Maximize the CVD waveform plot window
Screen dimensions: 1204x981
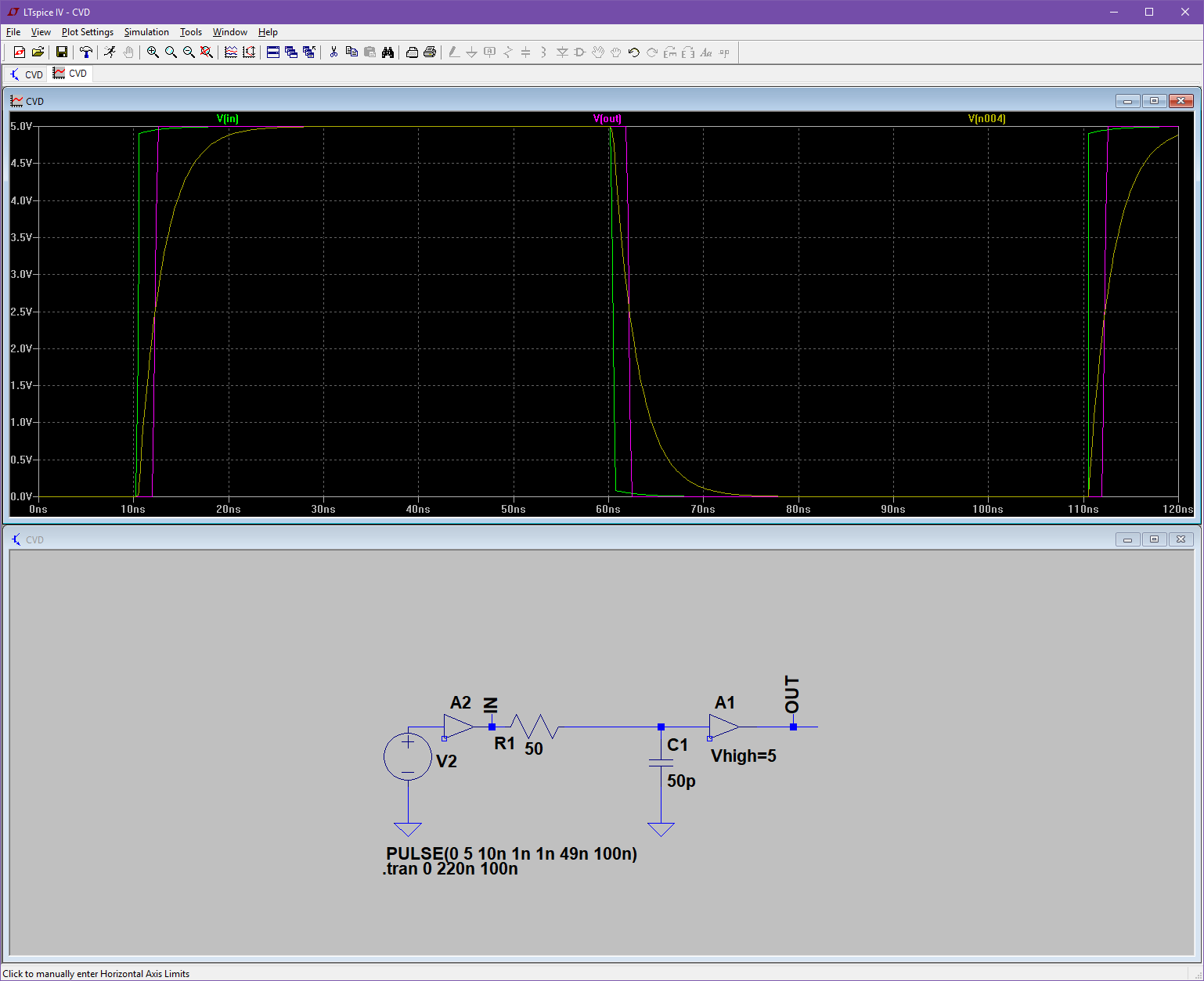click(x=1154, y=101)
